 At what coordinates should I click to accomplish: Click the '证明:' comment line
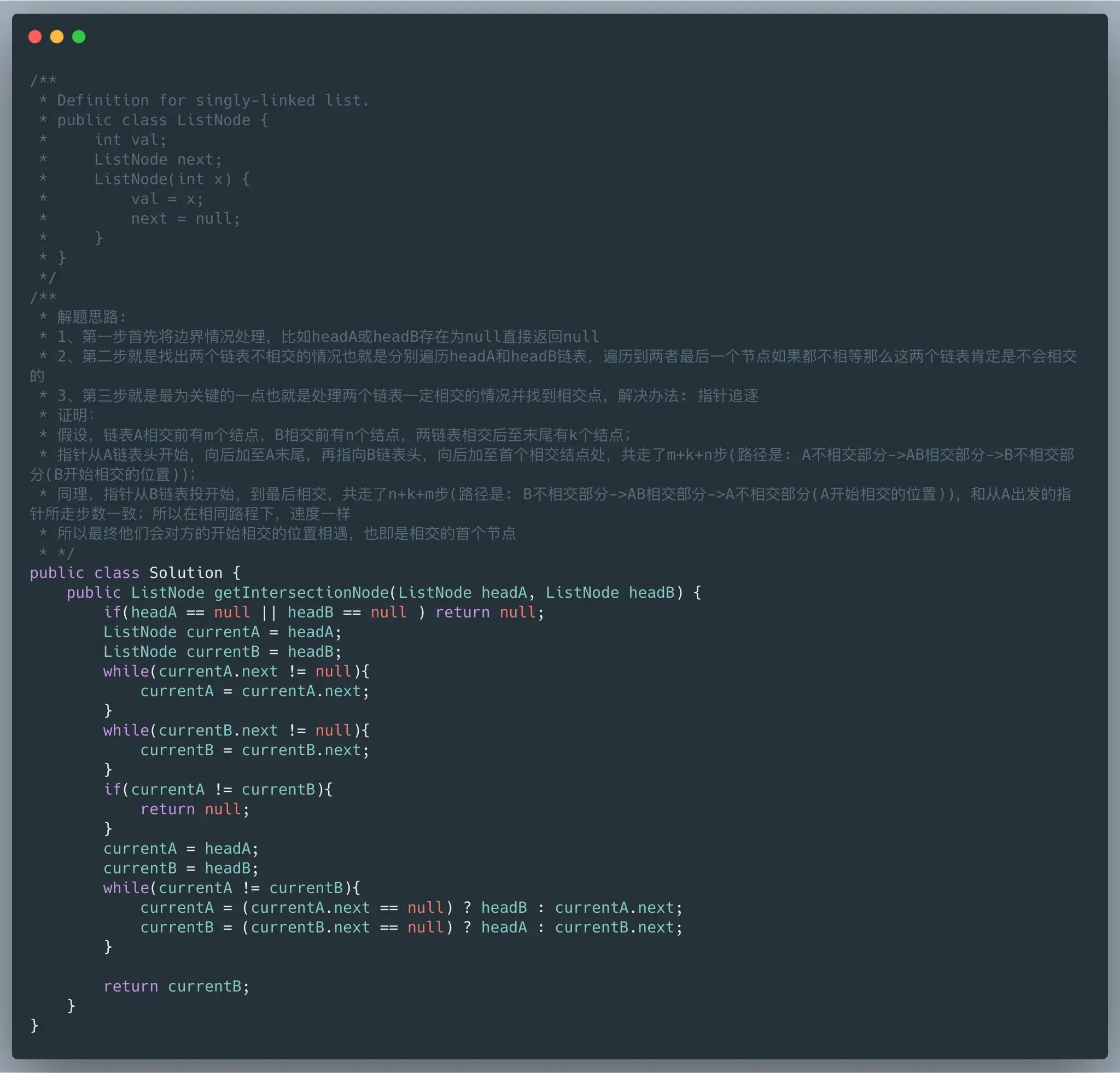coord(75,416)
